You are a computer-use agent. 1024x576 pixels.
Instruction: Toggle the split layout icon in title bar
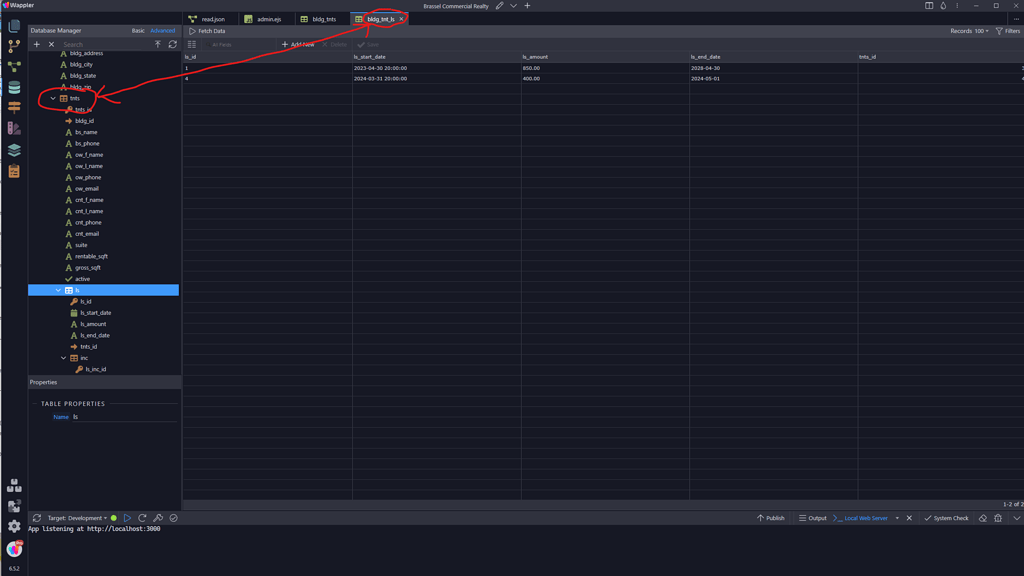[x=929, y=6]
